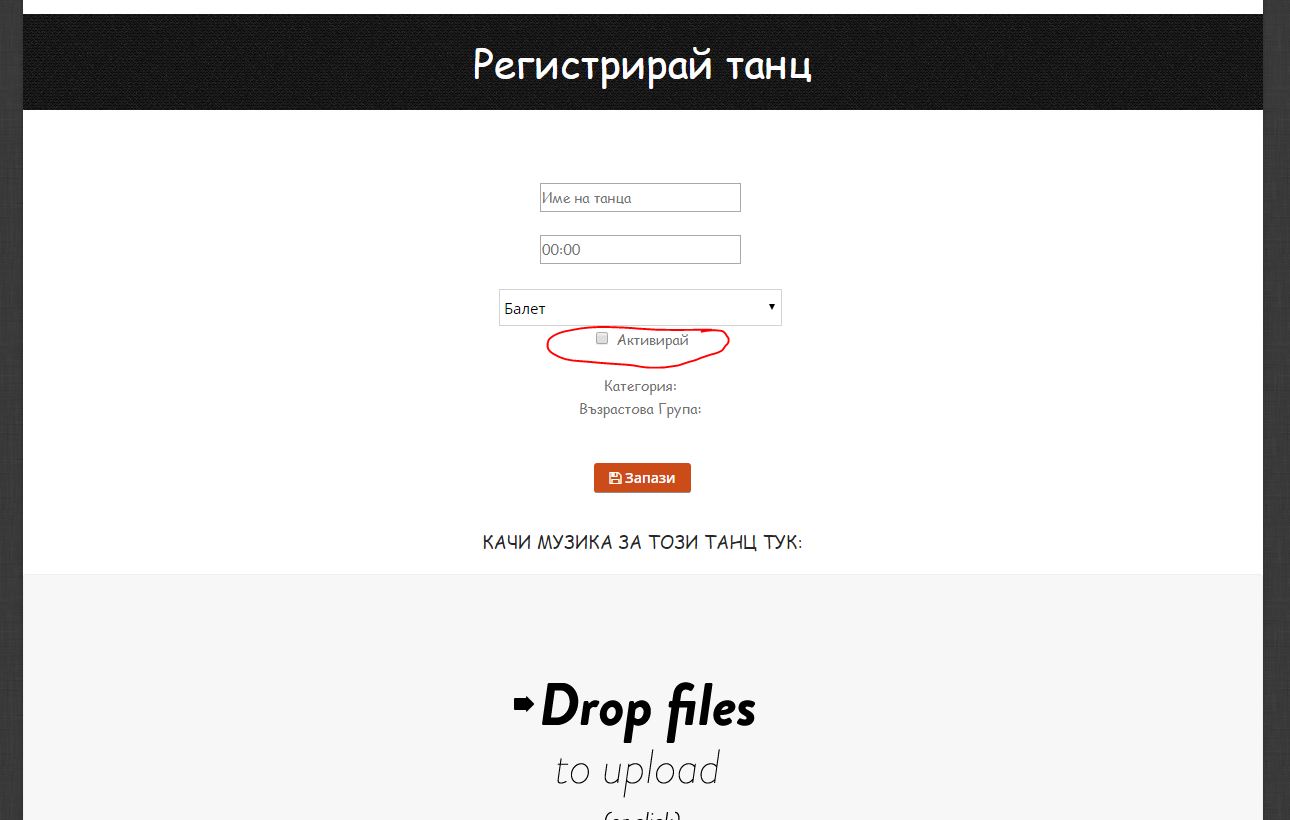Focus the Име на танца name field
The image size is (1290, 820).
click(640, 198)
